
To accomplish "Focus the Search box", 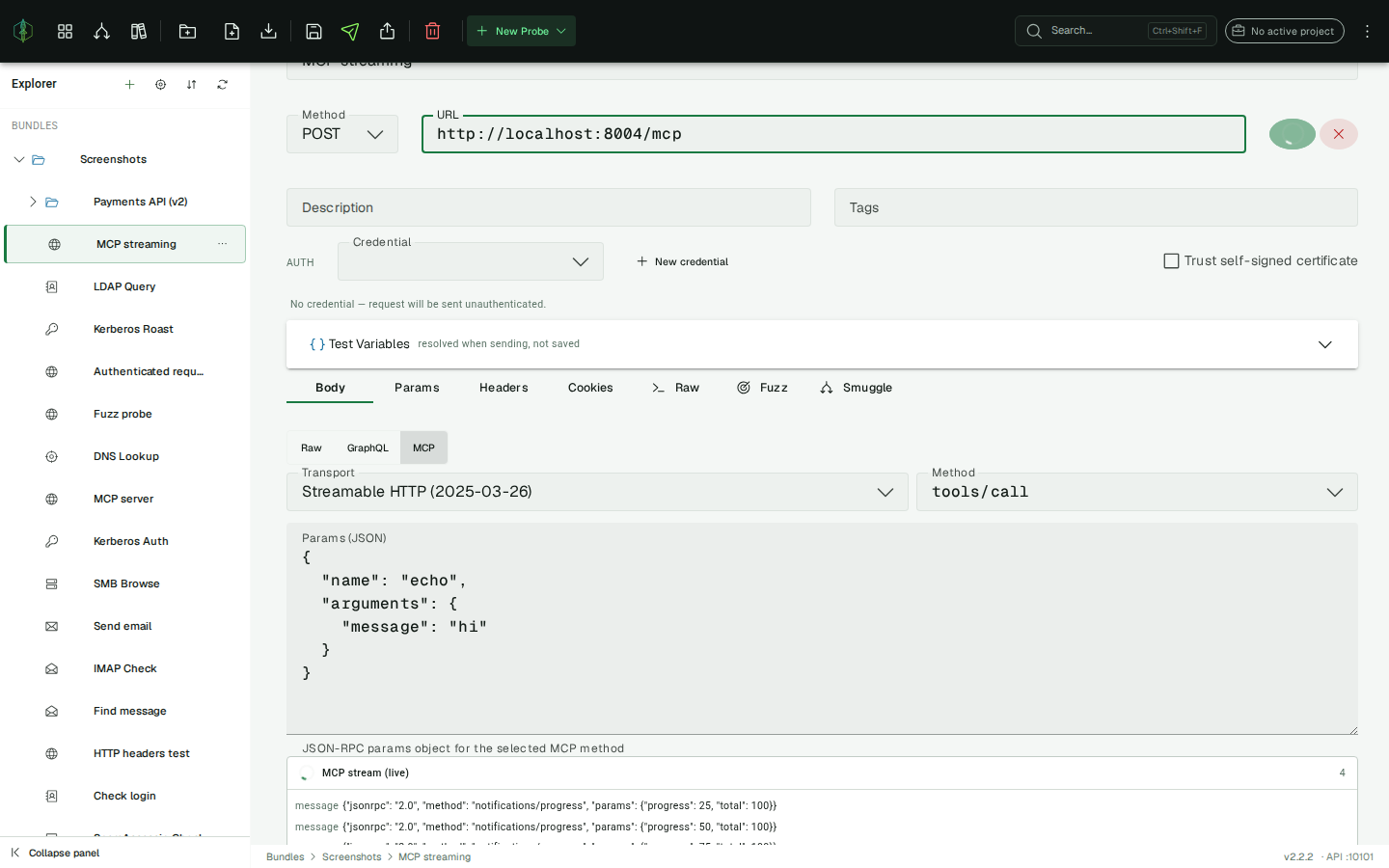I will pyautogui.click(x=1115, y=31).
